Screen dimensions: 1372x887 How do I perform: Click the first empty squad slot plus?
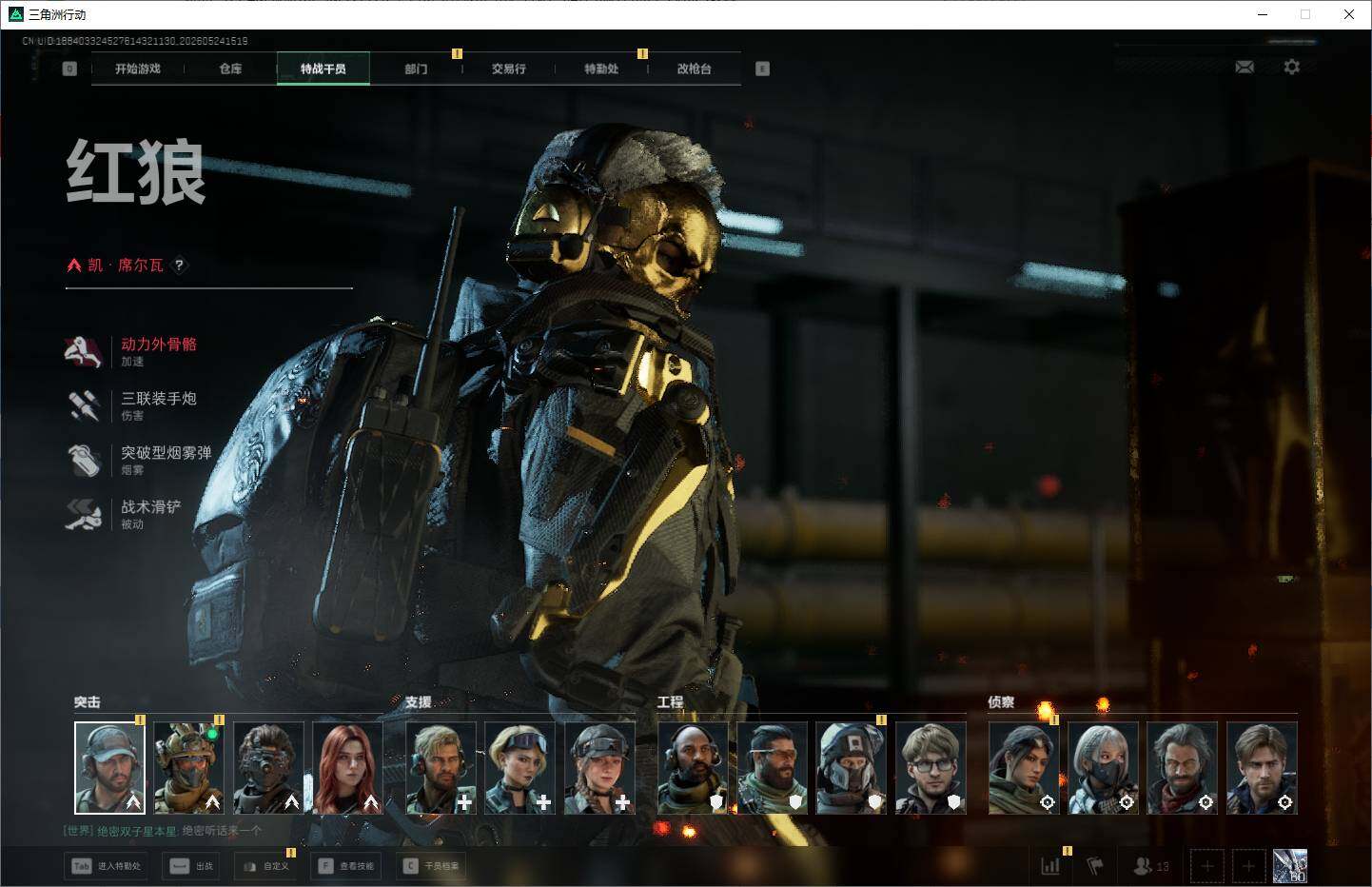(x=1207, y=866)
